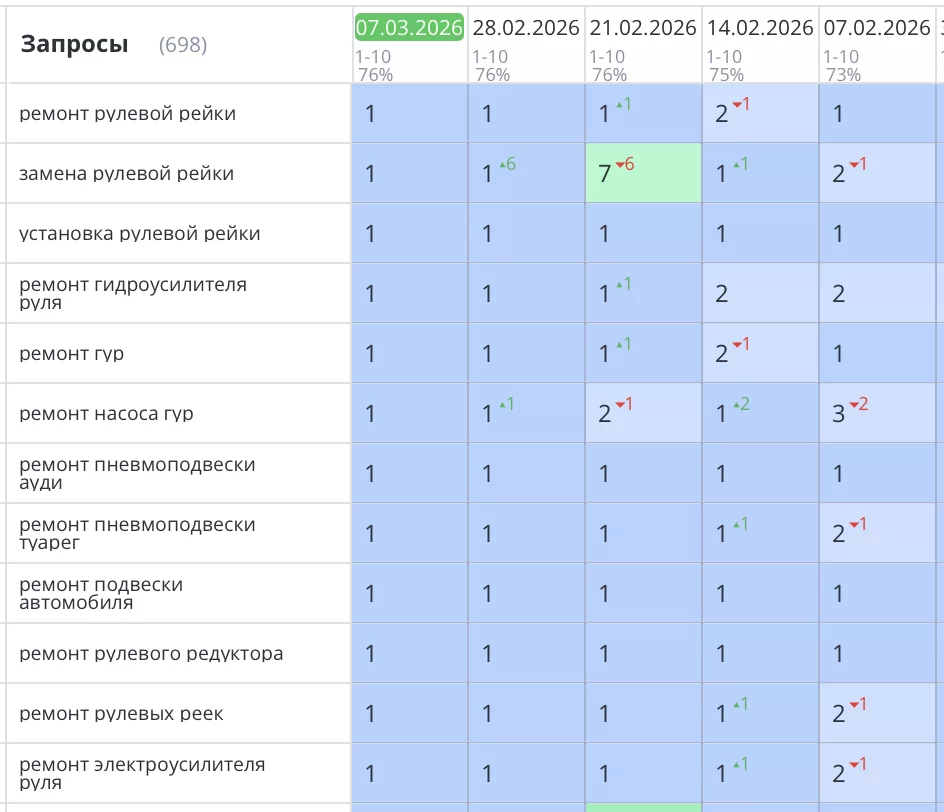
Task: Click the green +2 arrow in ремонт насоса гур row
Action: (x=743, y=405)
